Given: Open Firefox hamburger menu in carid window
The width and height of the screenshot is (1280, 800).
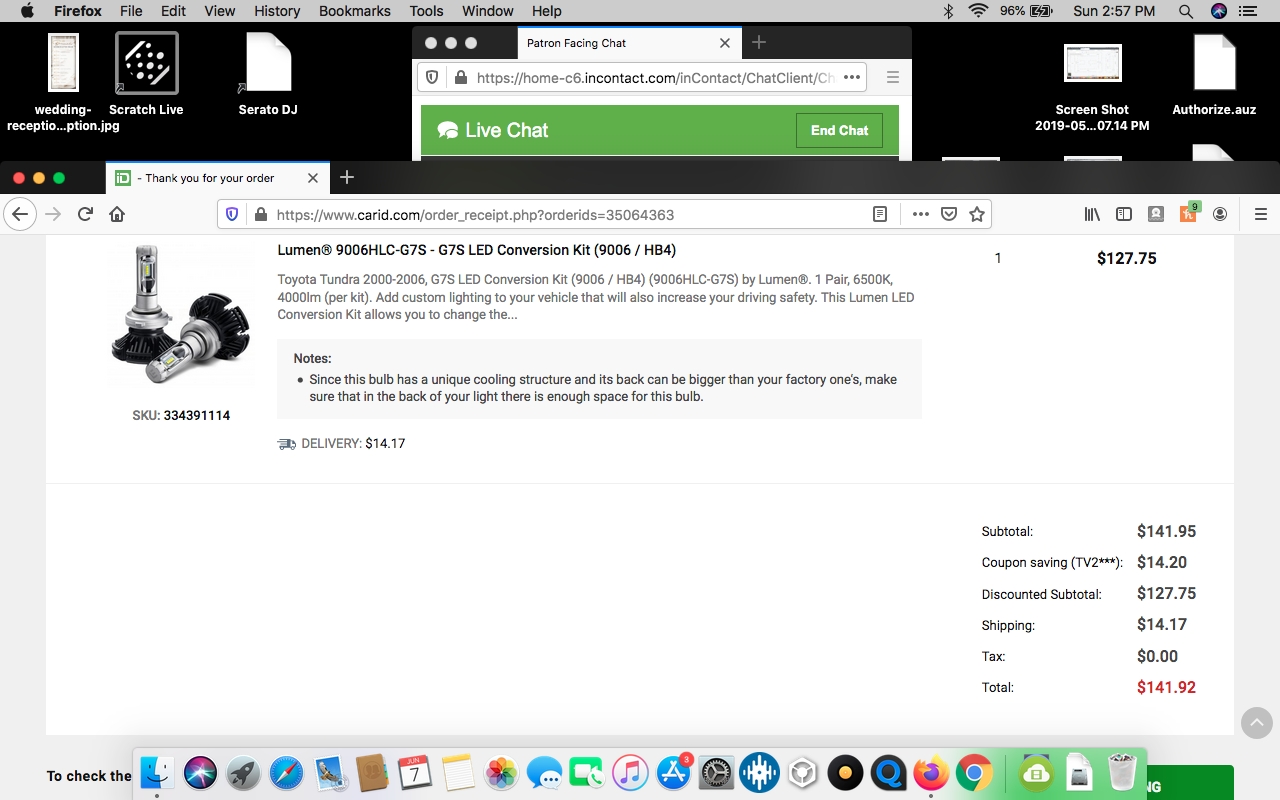Looking at the screenshot, I should tap(1260, 214).
